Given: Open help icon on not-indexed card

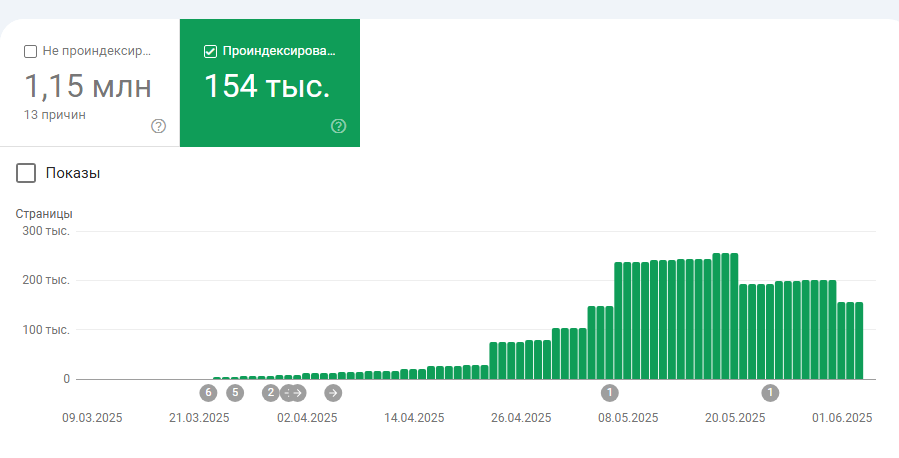Looking at the screenshot, I should pyautogui.click(x=158, y=126).
